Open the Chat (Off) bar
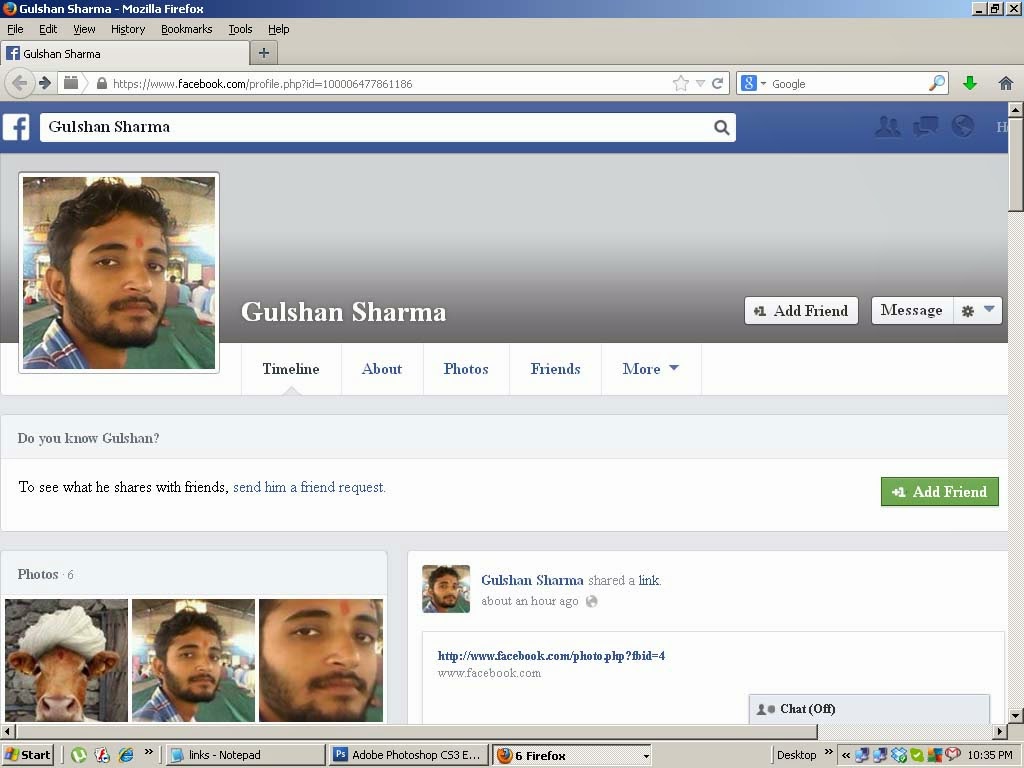The width and height of the screenshot is (1024, 768). pyautogui.click(x=869, y=709)
